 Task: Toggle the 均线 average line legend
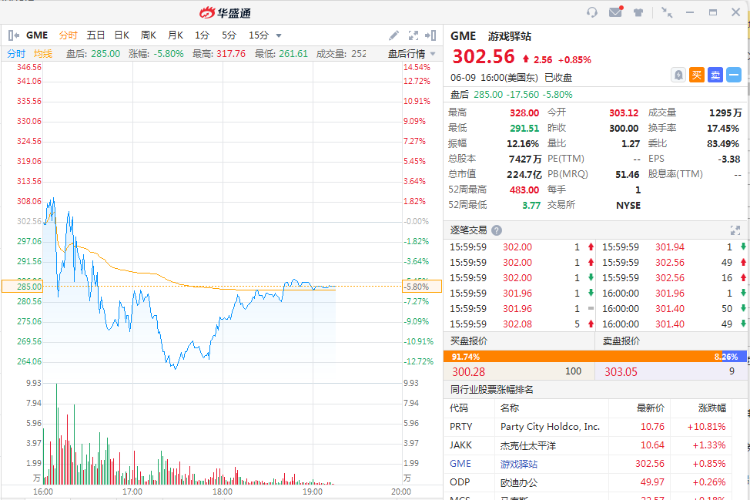point(43,54)
